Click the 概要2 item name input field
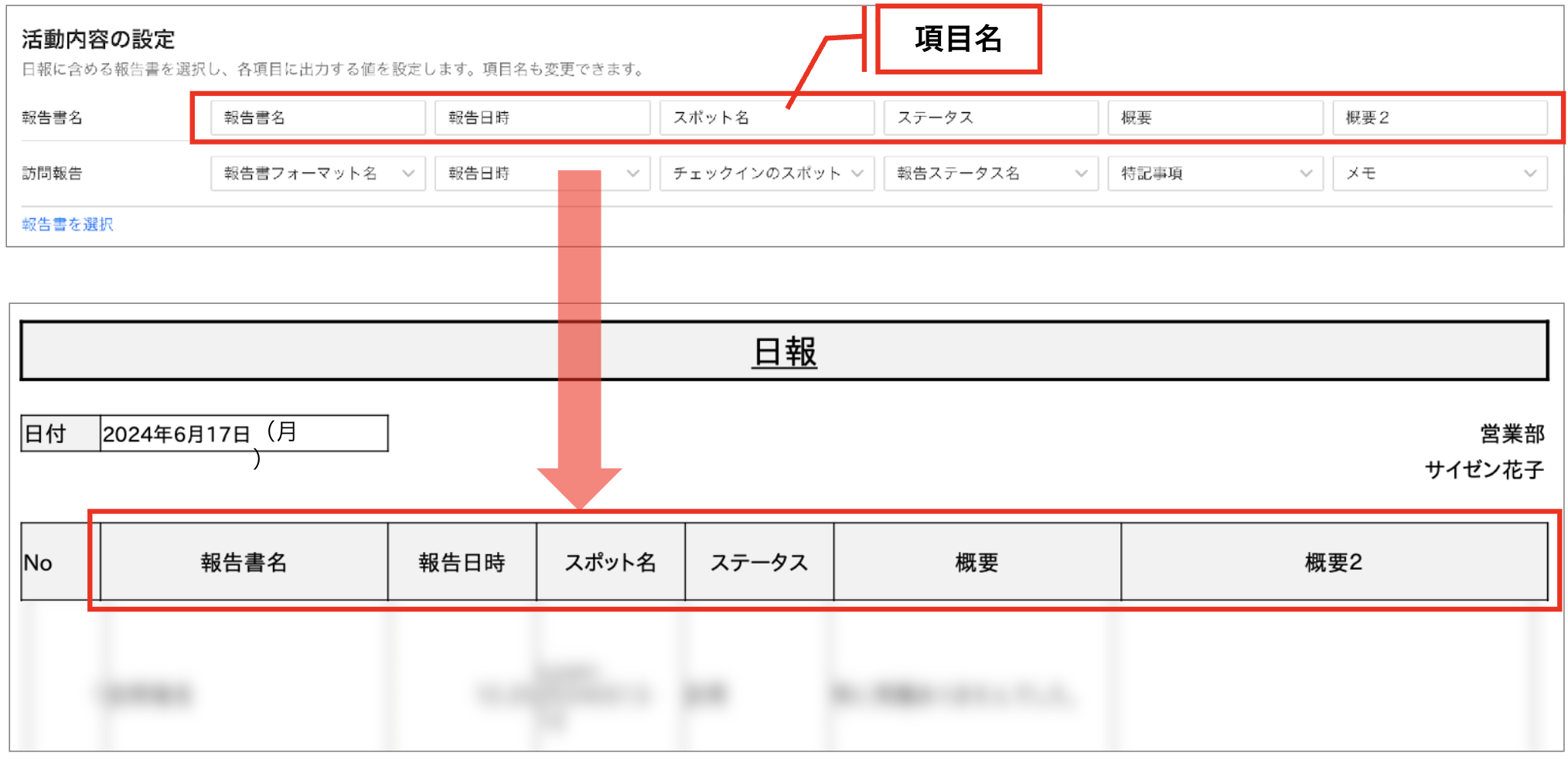 [1440, 118]
